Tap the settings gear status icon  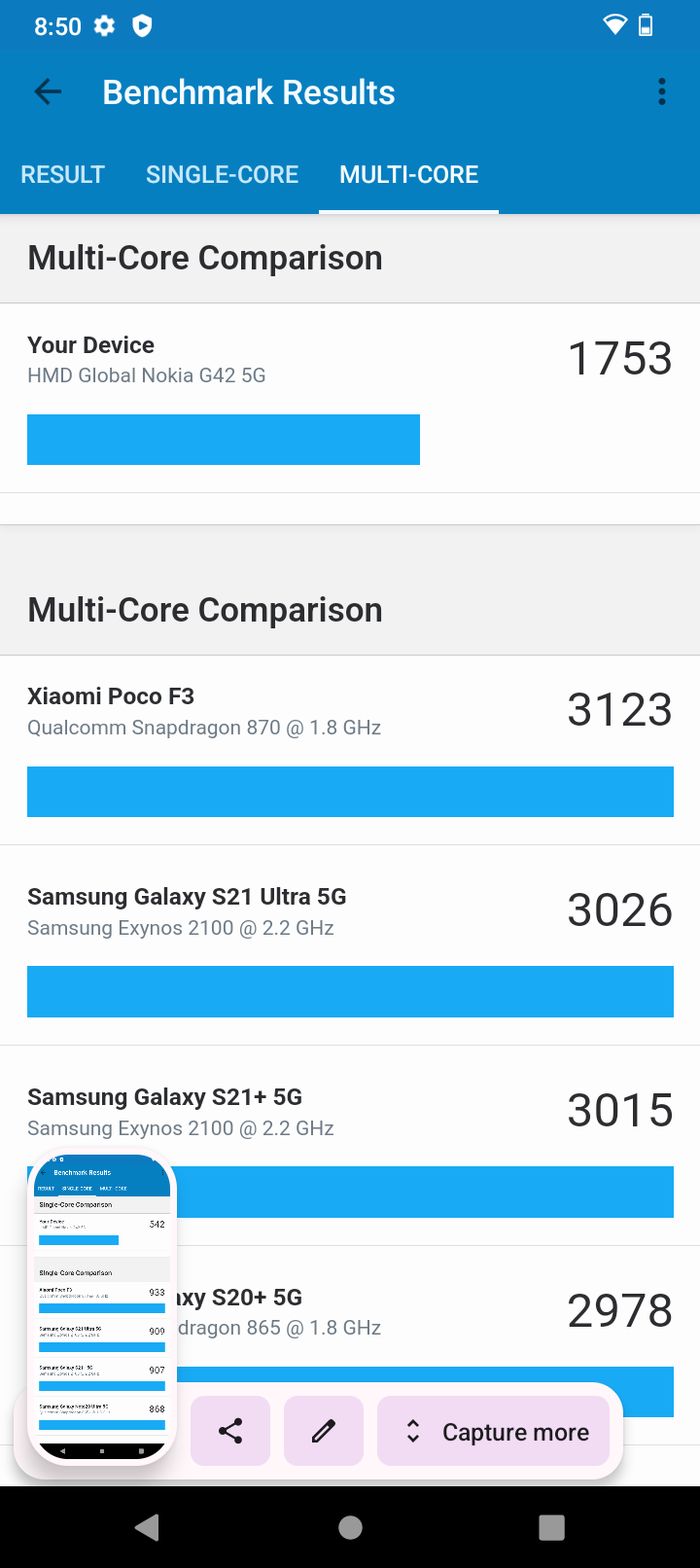coord(104,26)
